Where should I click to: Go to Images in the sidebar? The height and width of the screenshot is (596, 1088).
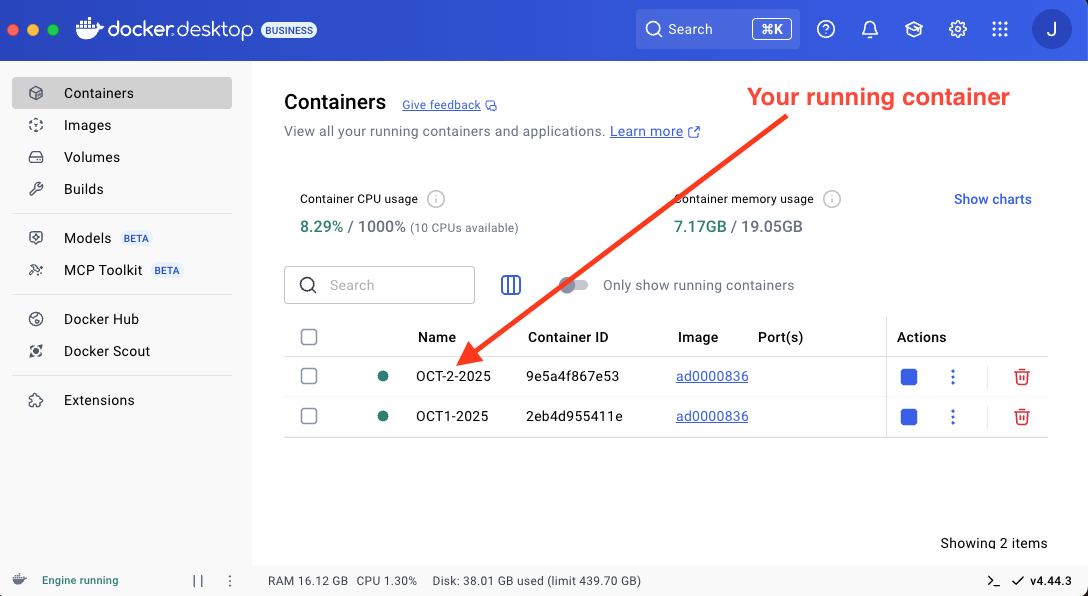pos(87,125)
